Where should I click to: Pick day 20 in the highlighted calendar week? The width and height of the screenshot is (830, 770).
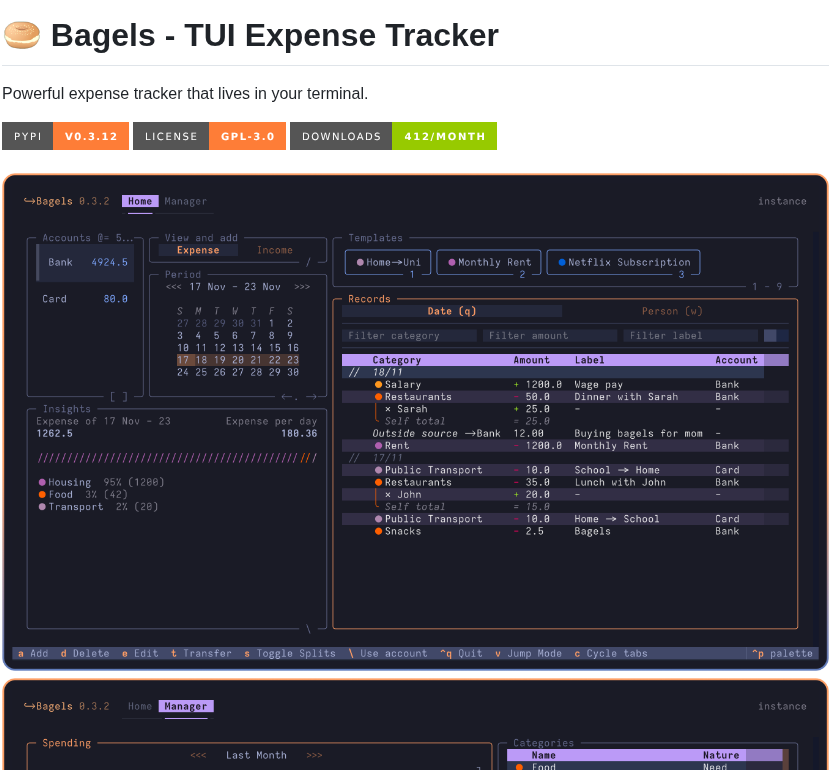pyautogui.click(x=238, y=360)
